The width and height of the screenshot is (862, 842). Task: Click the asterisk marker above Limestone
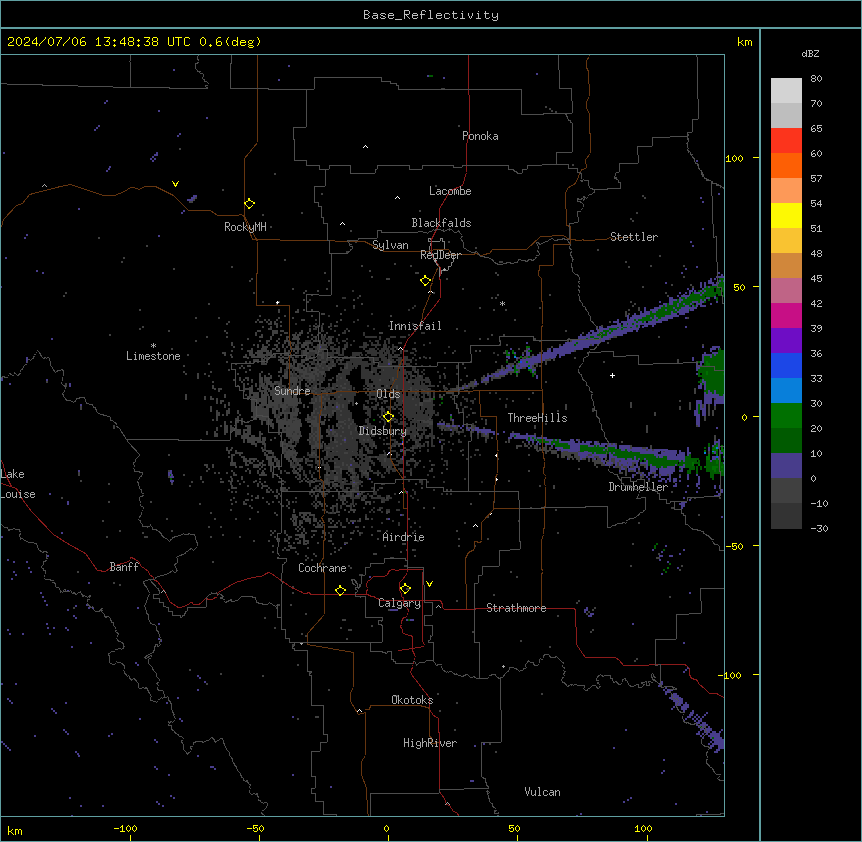(x=153, y=346)
